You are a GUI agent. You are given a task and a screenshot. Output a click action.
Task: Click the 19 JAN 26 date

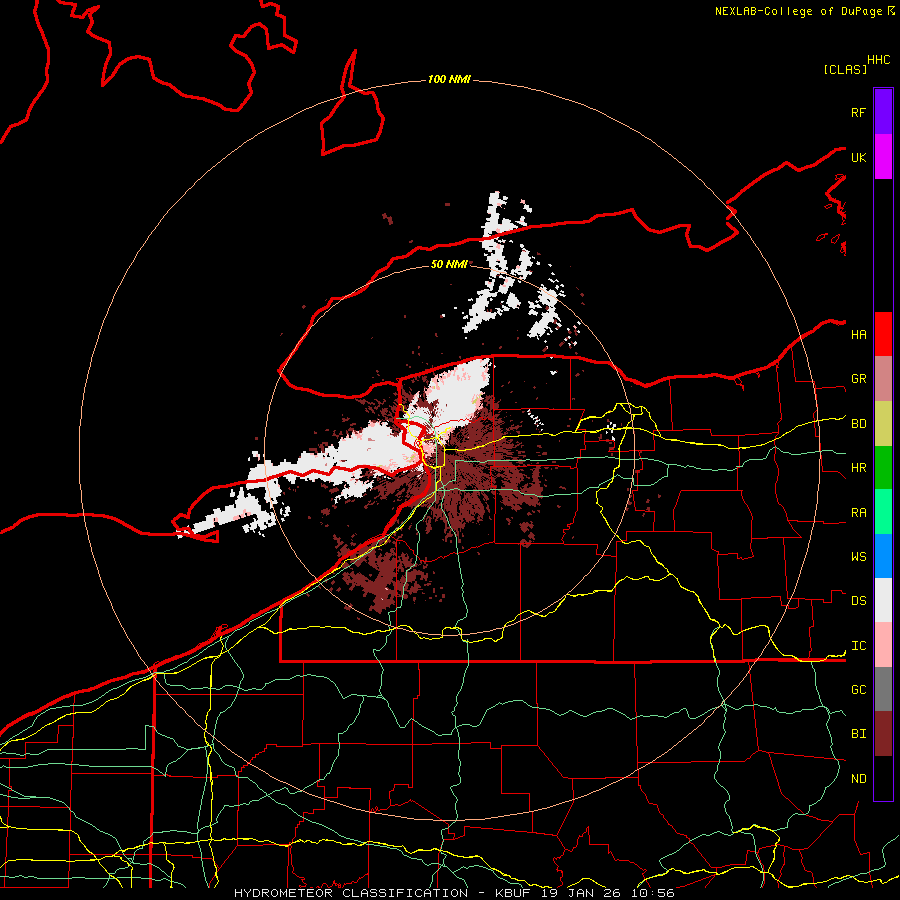pos(581,893)
